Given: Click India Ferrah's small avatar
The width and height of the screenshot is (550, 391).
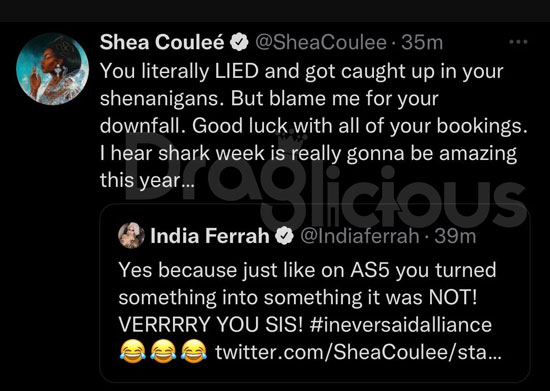Looking at the screenshot, I should tap(131, 235).
